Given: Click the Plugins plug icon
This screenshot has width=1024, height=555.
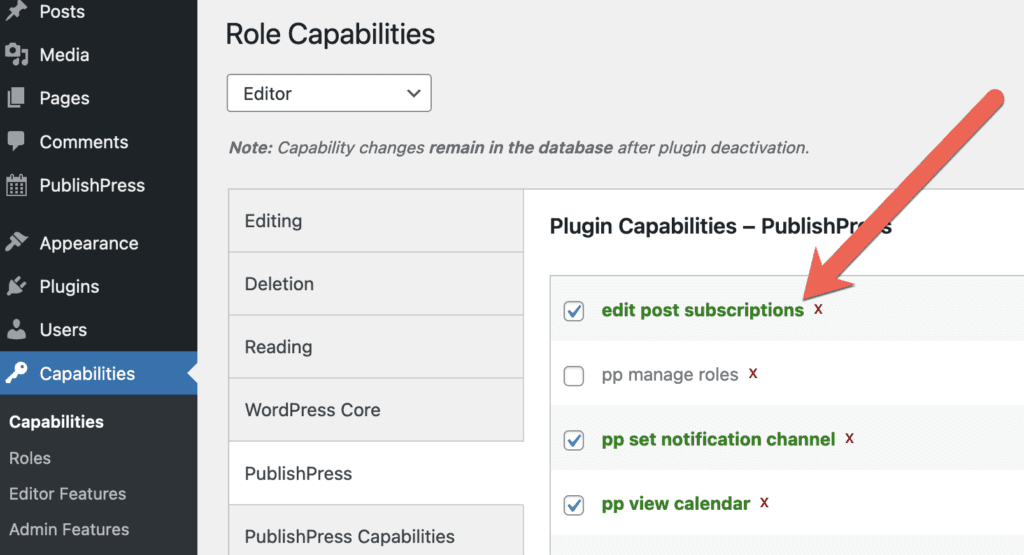Looking at the screenshot, I should [x=16, y=286].
